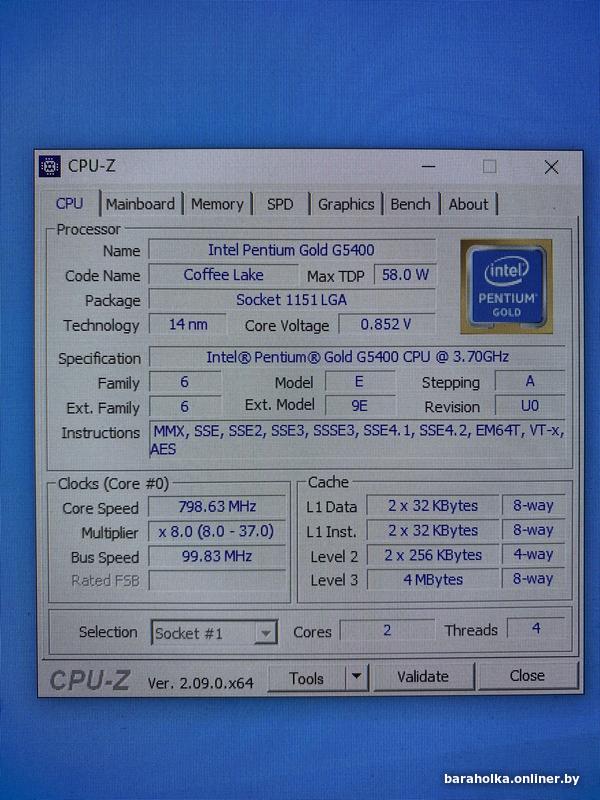Click the Ext. Model value 9E
Screen dimensions: 600x800
tap(360, 406)
